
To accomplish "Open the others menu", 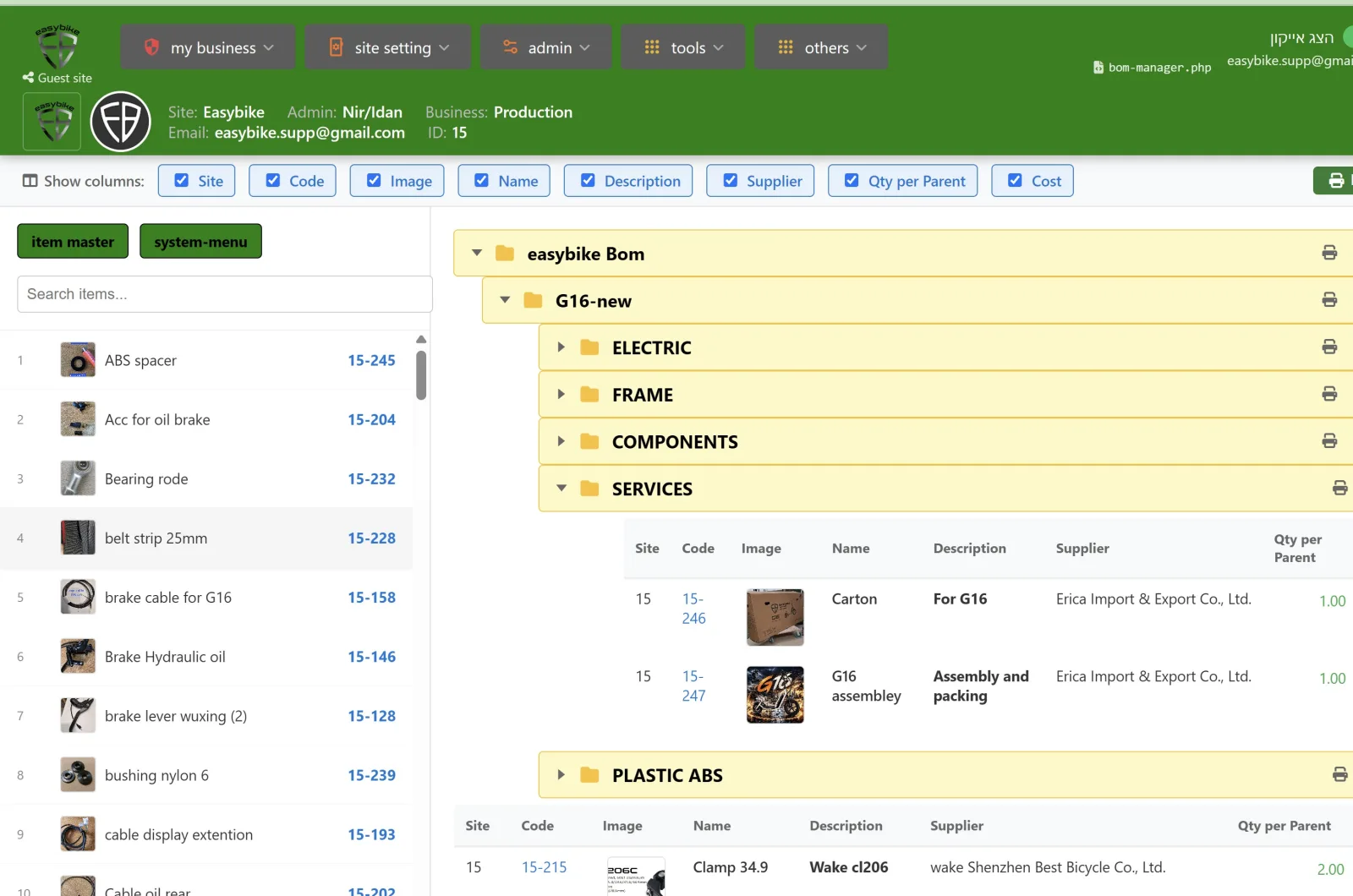I will (x=821, y=47).
